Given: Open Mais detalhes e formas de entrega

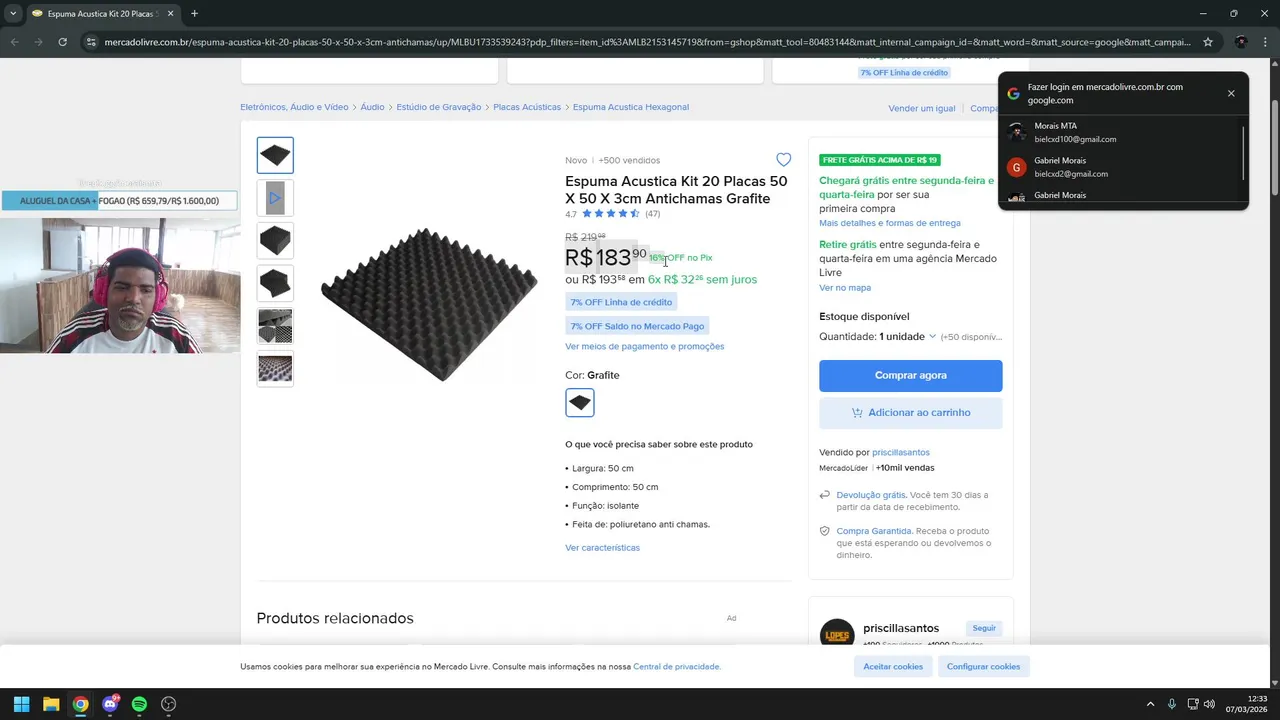Looking at the screenshot, I should tap(889, 223).
